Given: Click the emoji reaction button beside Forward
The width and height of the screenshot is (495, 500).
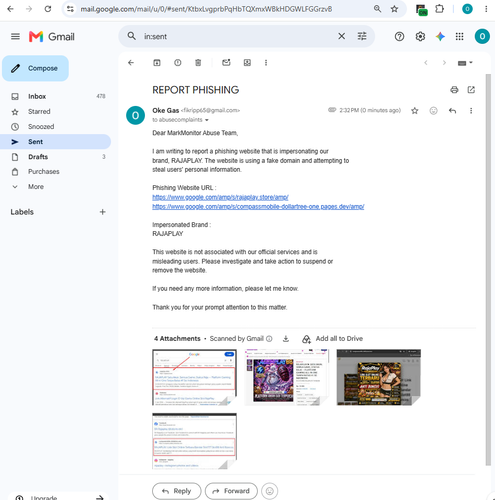Looking at the screenshot, I should tap(270, 491).
